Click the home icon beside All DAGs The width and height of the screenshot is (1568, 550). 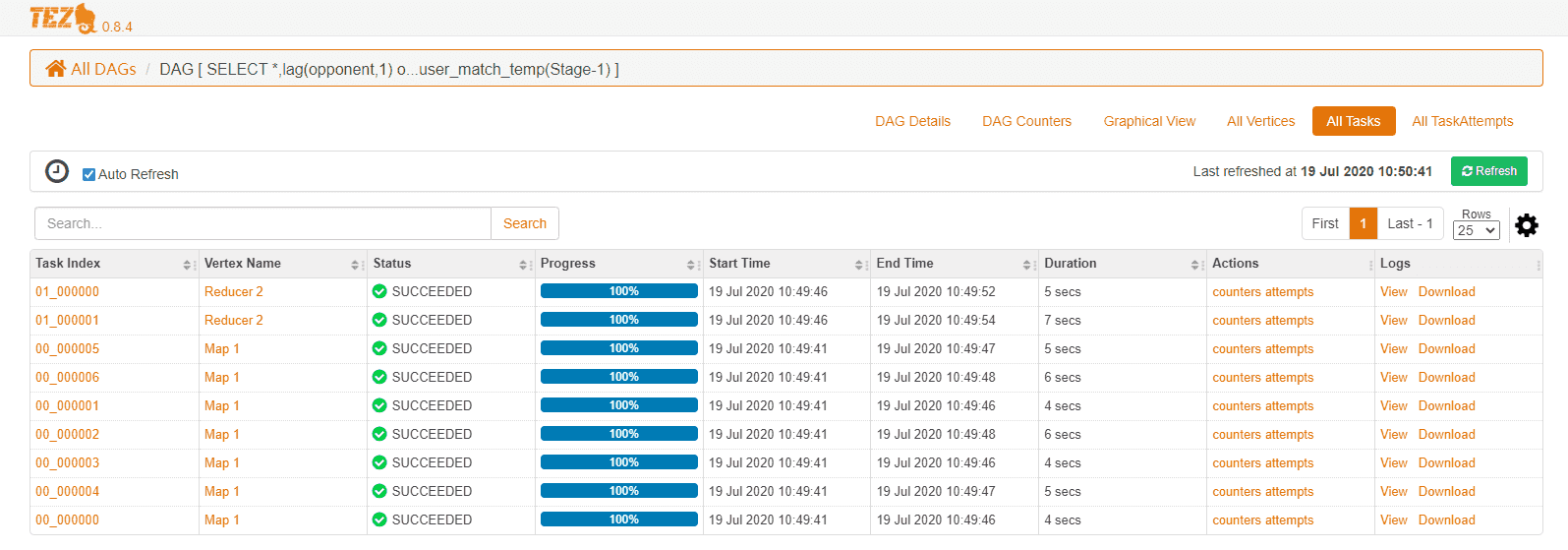point(56,69)
